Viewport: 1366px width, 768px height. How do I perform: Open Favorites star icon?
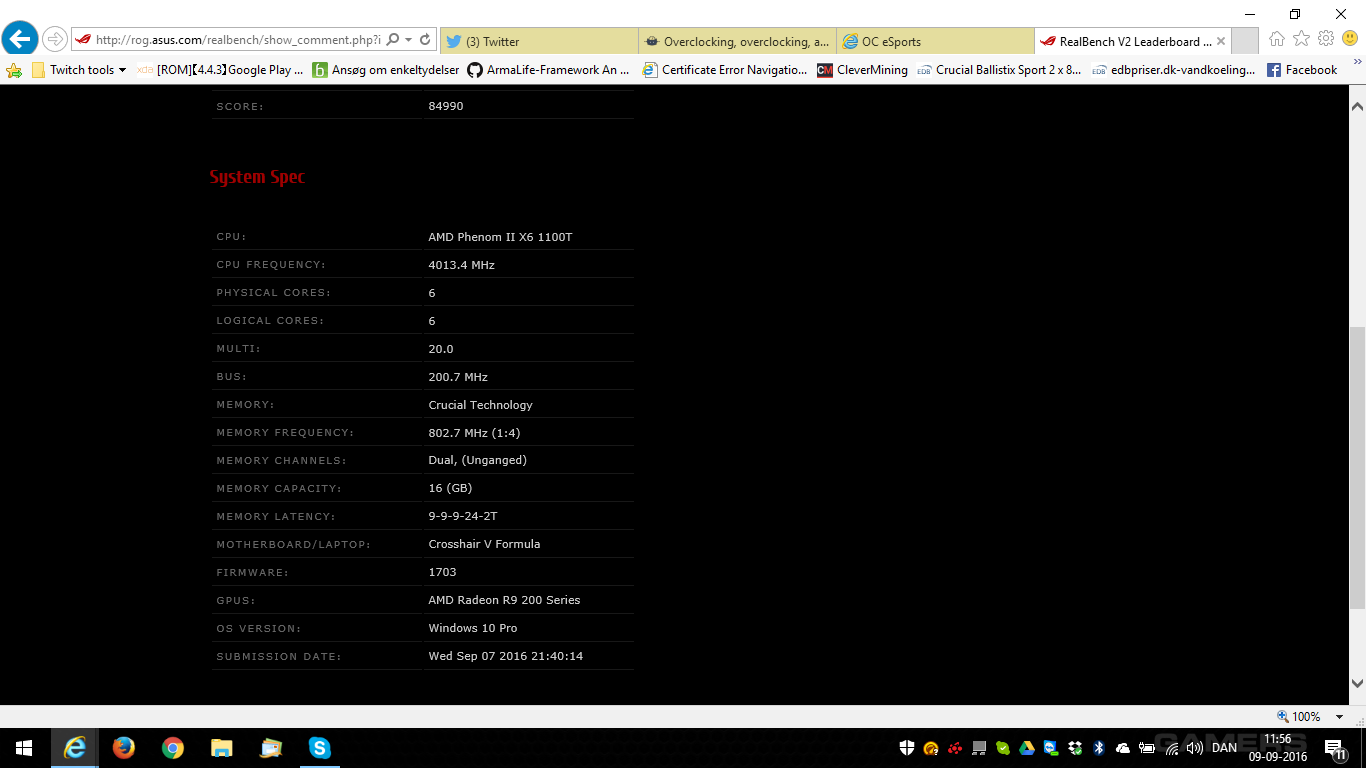1301,39
